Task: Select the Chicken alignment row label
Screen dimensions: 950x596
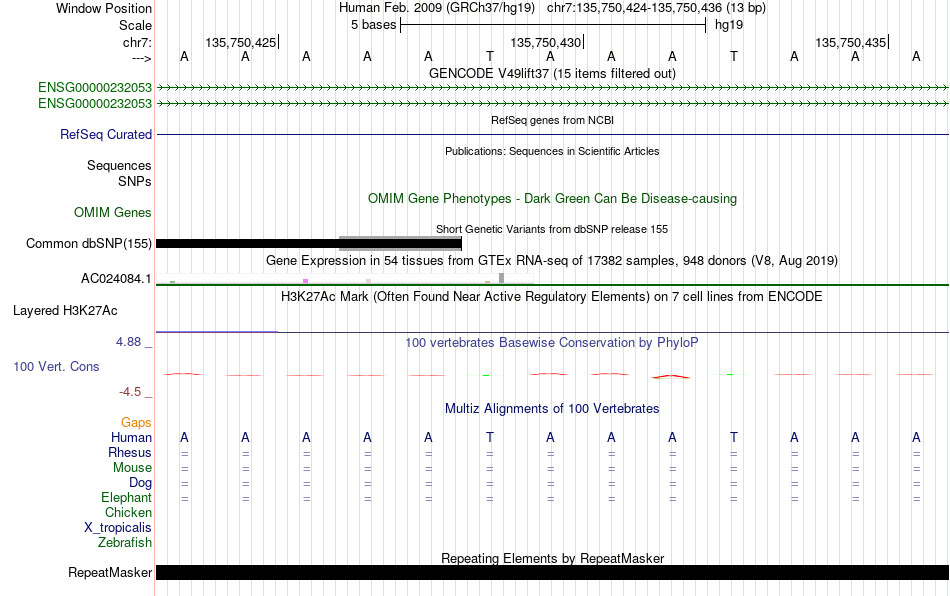Action: click(128, 512)
